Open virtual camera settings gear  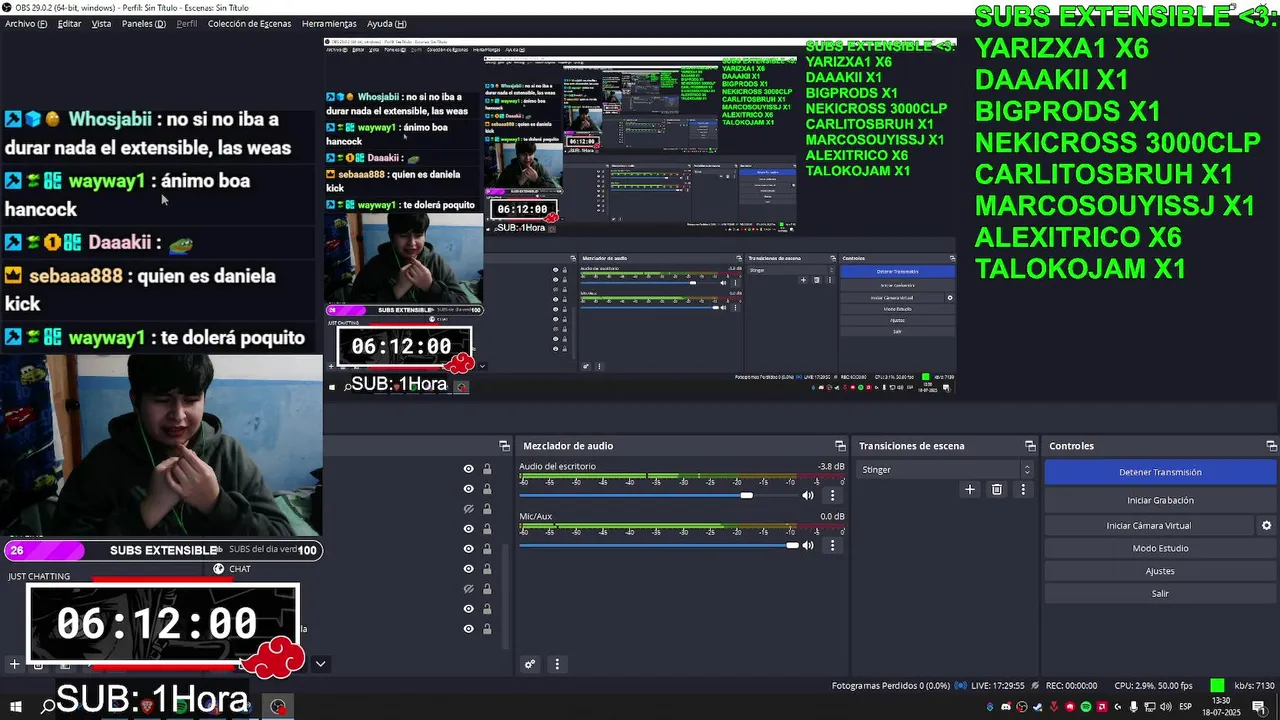[x=1266, y=525]
